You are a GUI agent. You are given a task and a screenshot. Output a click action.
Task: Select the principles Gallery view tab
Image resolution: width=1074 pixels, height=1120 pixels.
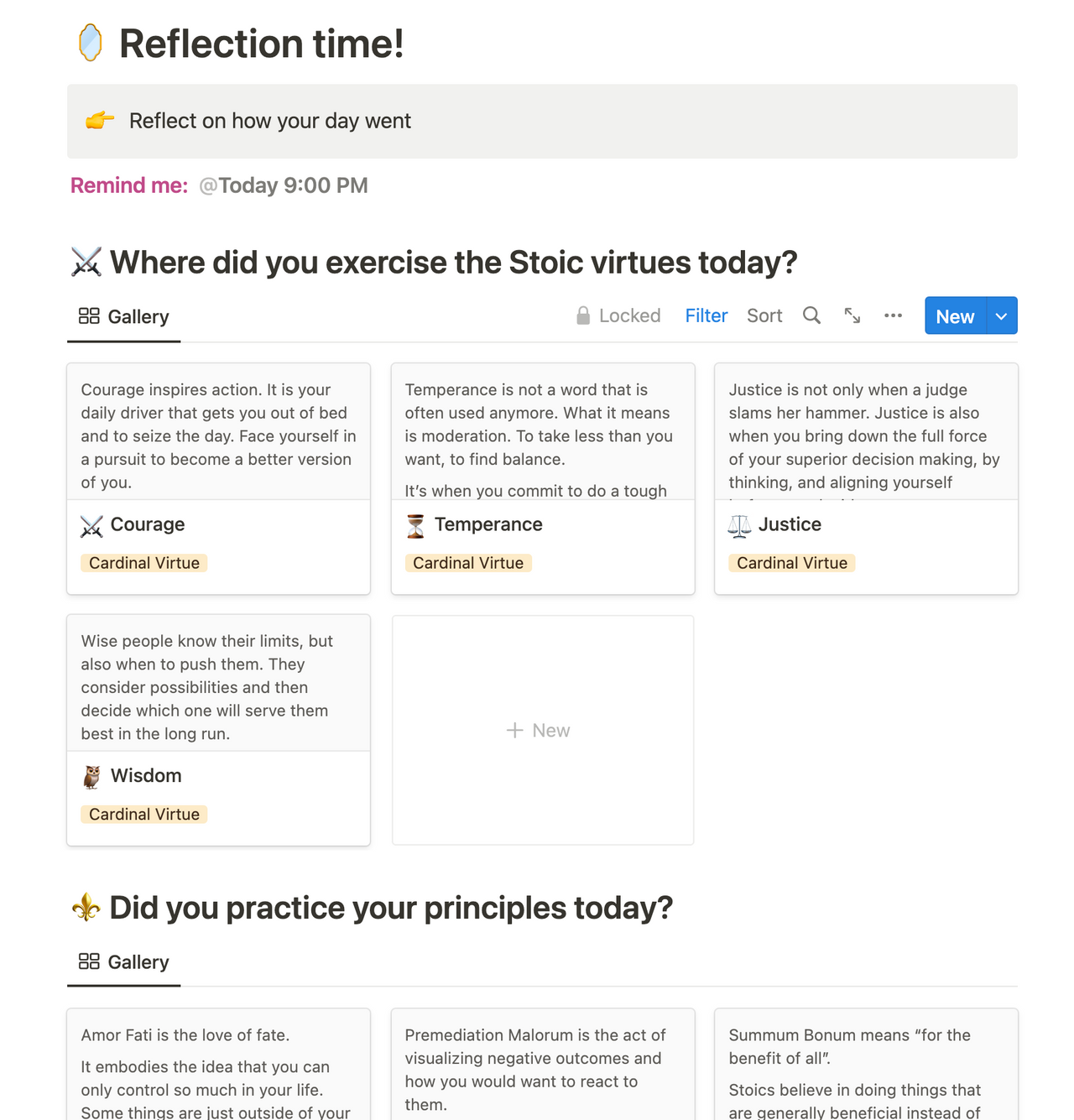pos(124,962)
